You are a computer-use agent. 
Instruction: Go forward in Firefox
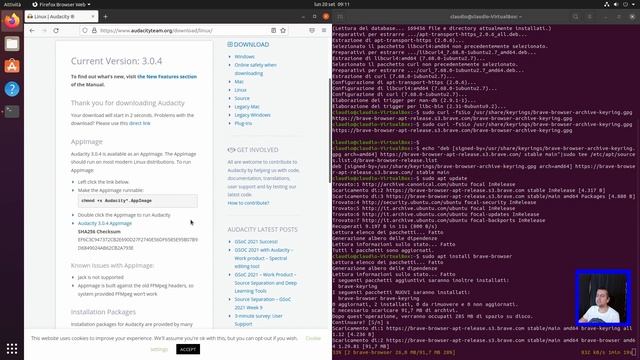click(x=44, y=31)
